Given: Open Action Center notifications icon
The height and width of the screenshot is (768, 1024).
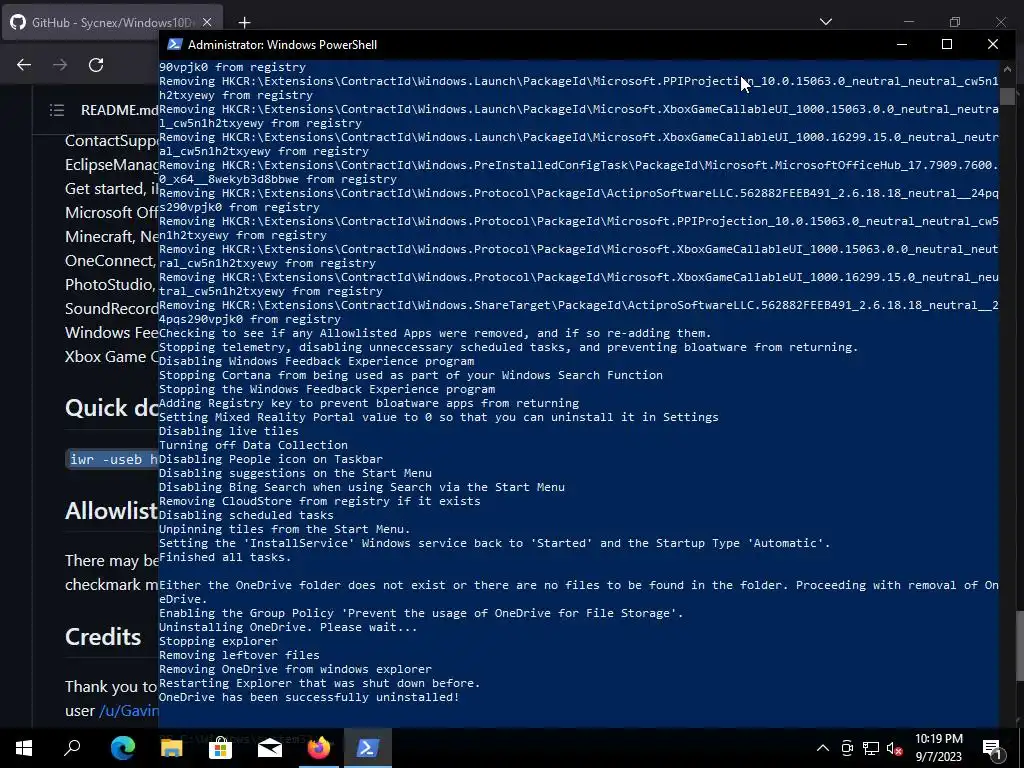Looking at the screenshot, I should click(x=993, y=748).
